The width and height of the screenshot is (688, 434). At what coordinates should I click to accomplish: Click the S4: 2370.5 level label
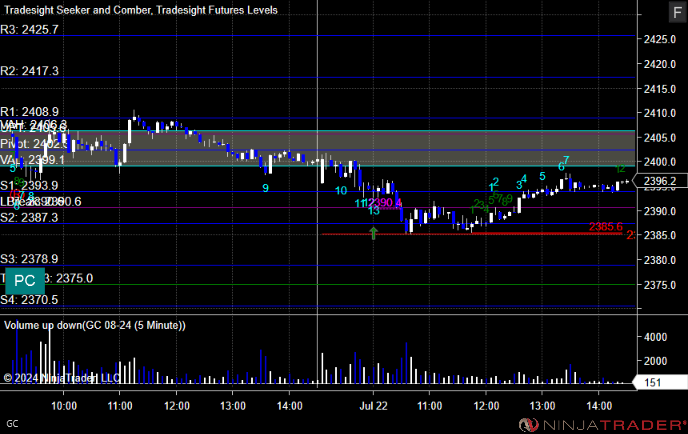[29, 300]
